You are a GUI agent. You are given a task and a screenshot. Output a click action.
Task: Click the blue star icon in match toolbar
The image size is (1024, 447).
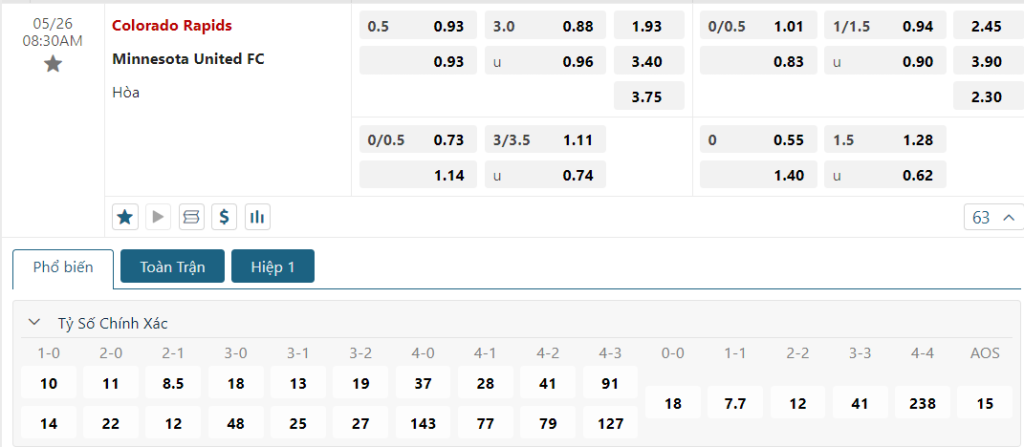click(125, 216)
